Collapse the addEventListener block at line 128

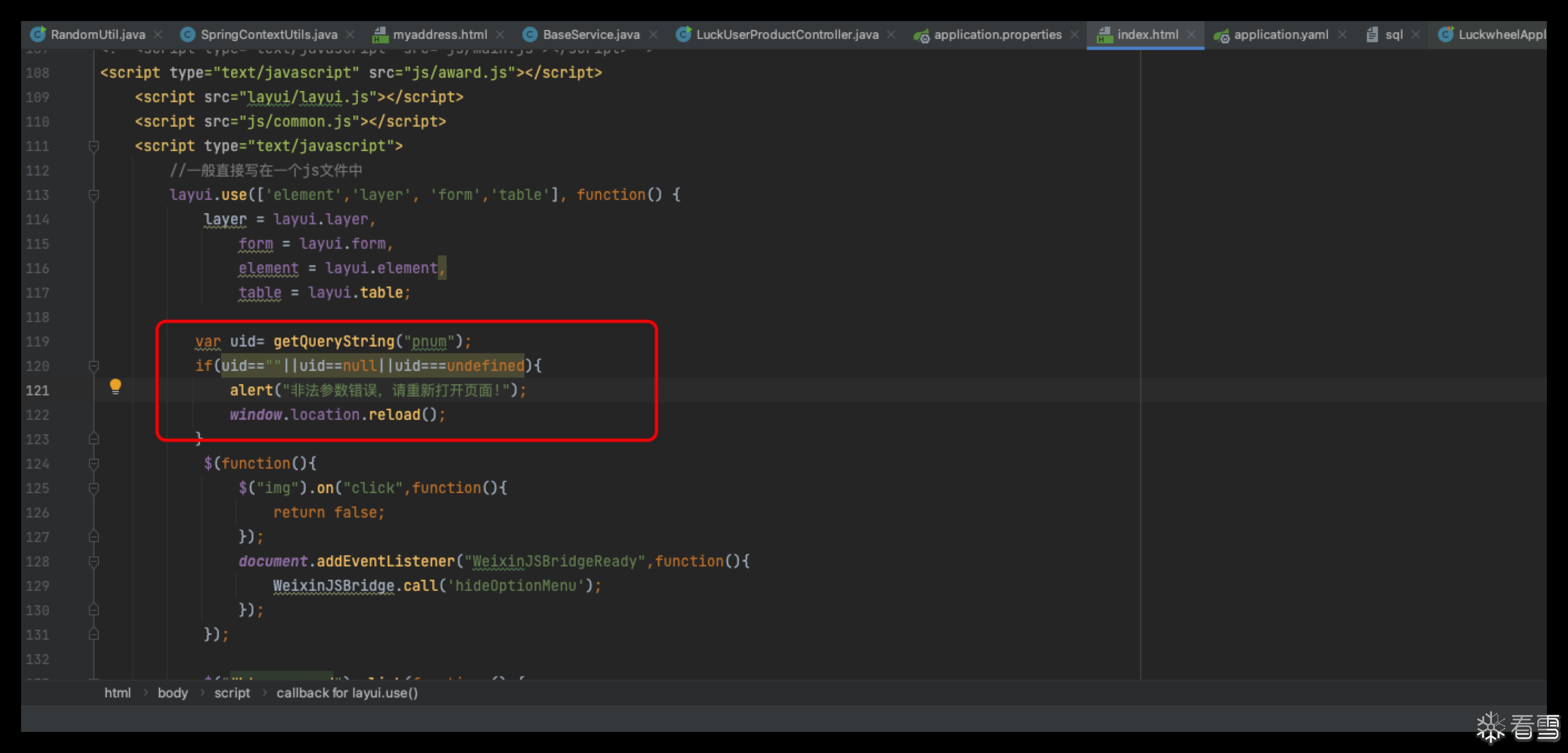pos(94,561)
